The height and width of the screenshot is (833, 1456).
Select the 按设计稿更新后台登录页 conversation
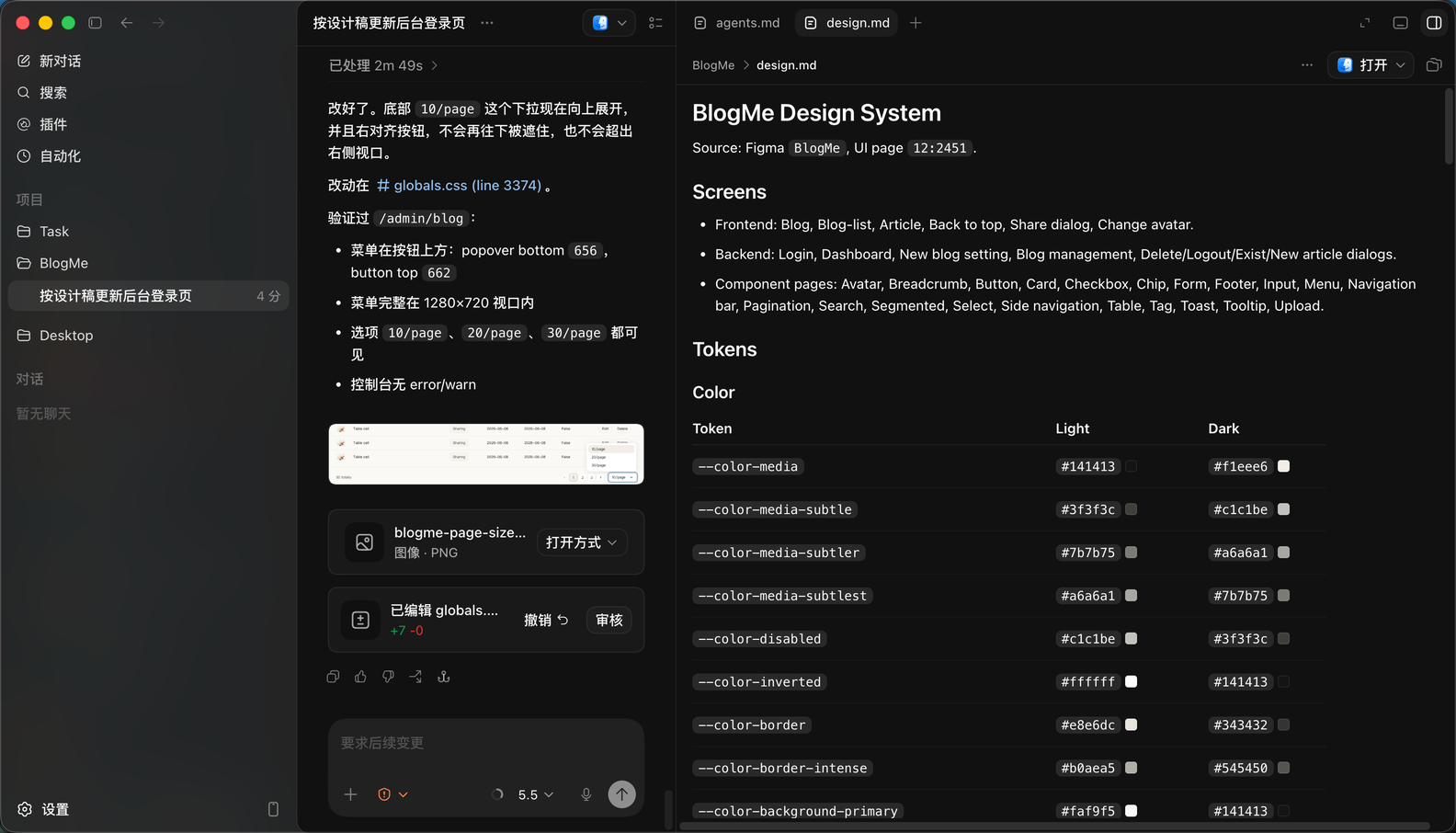click(x=148, y=296)
